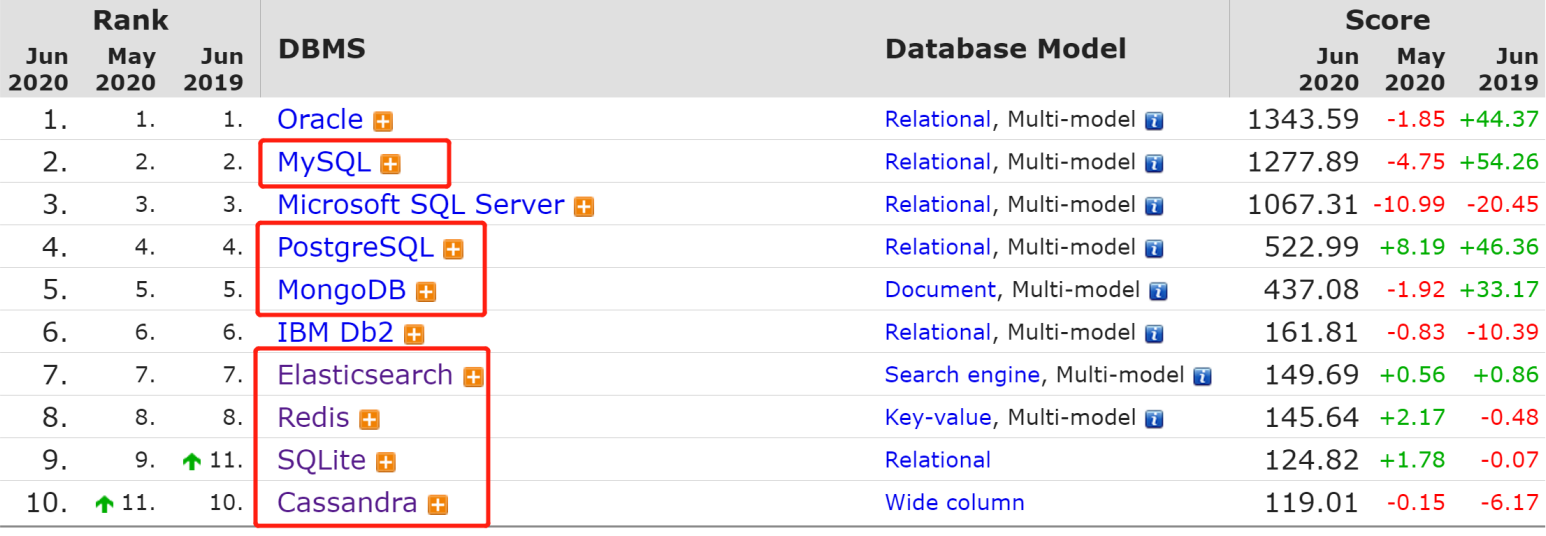Open info icon in Microsoft SQL Server row
Screen dimensions: 1546x536
[1154, 206]
